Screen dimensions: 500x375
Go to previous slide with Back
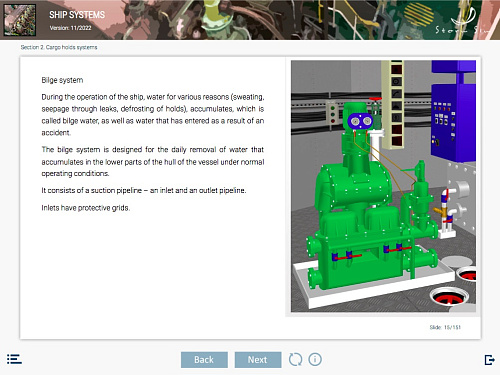click(x=204, y=360)
